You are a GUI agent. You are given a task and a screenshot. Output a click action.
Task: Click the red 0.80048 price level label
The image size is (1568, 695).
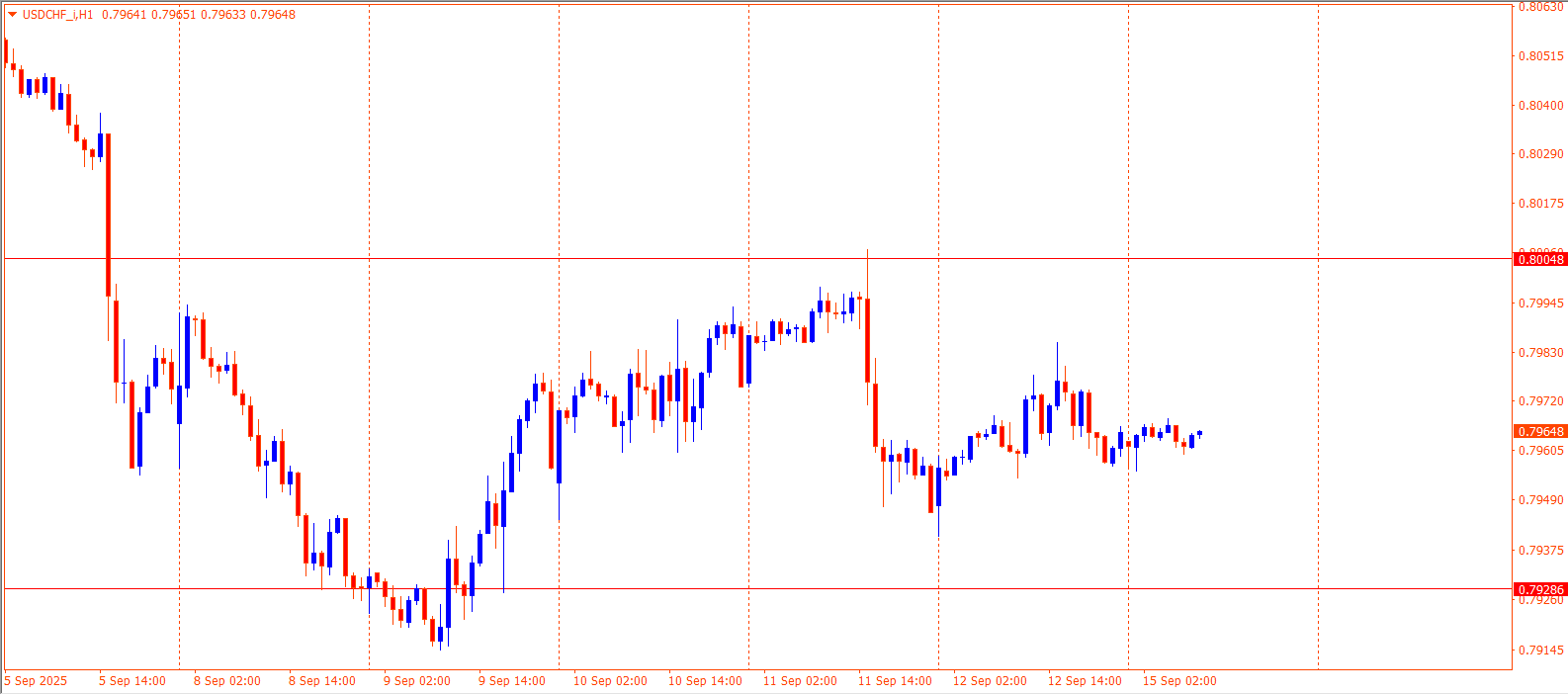point(1540,259)
